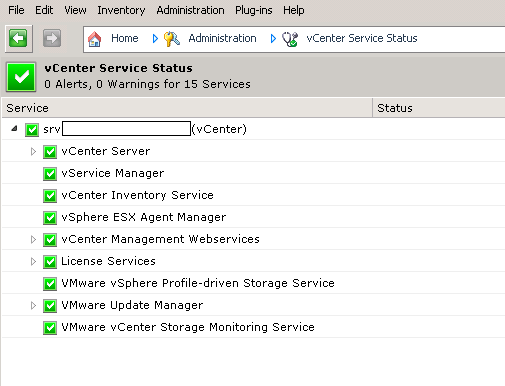Click the bold 'vCenter Service Status' heading
The image size is (505, 386).
[x=118, y=68]
